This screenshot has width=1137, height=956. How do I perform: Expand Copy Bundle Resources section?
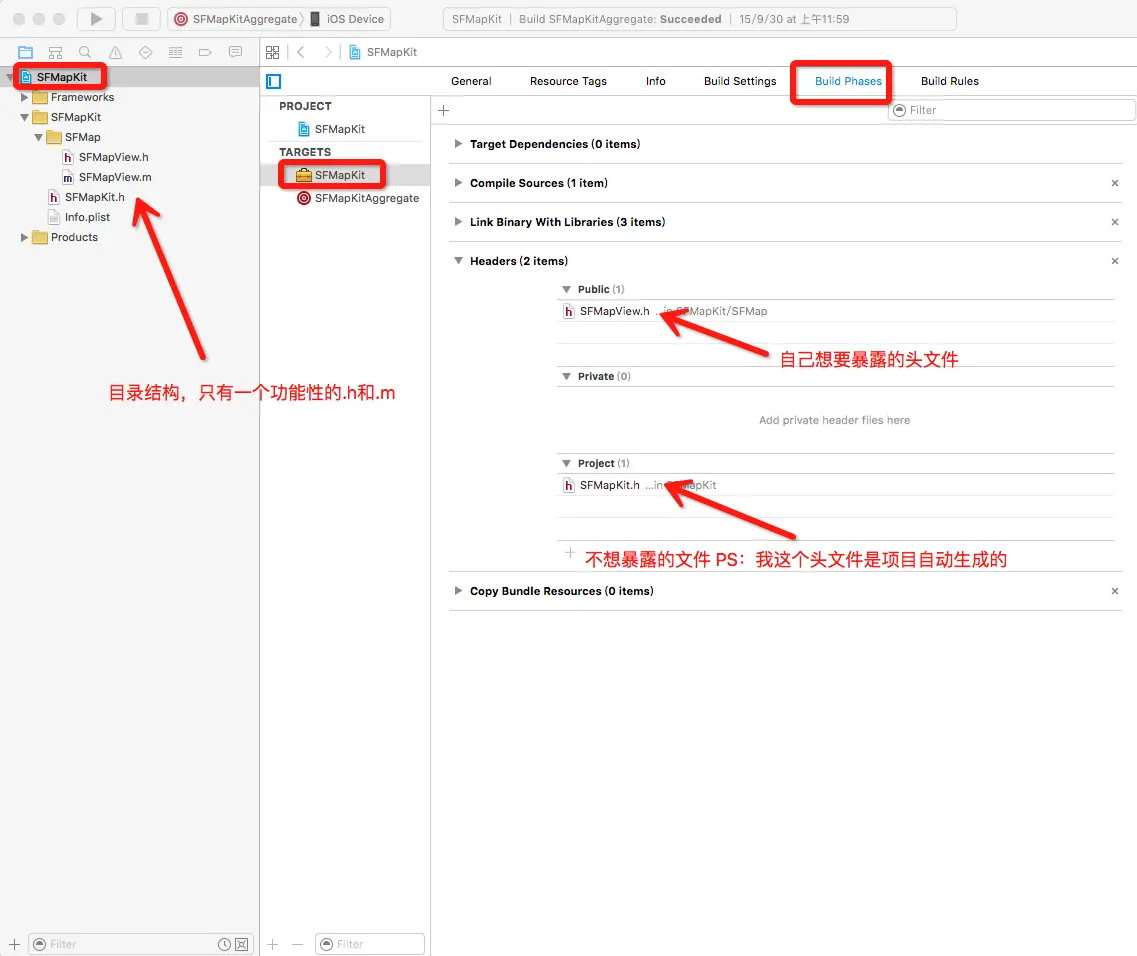click(458, 591)
